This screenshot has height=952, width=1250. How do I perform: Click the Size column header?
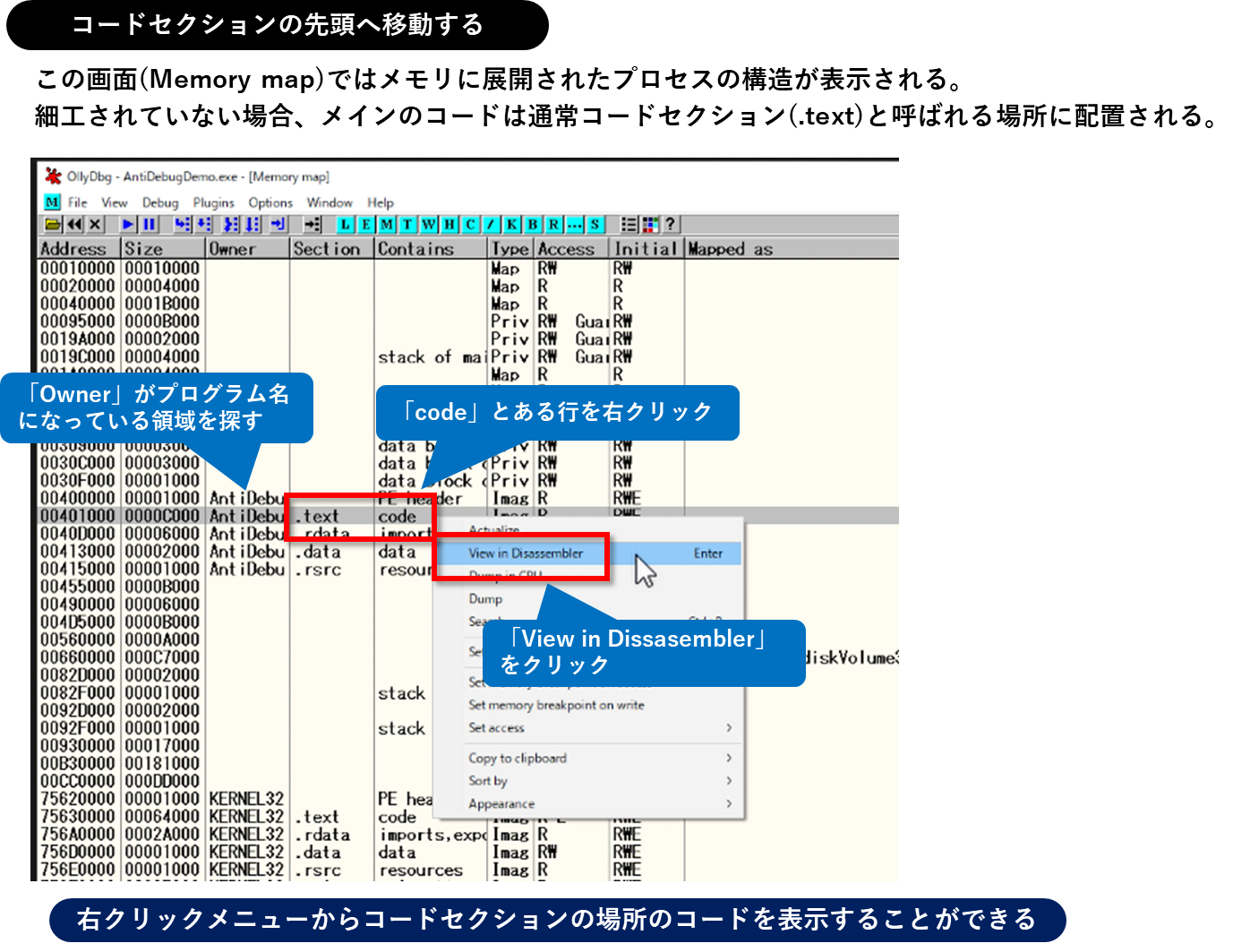pyautogui.click(x=164, y=249)
